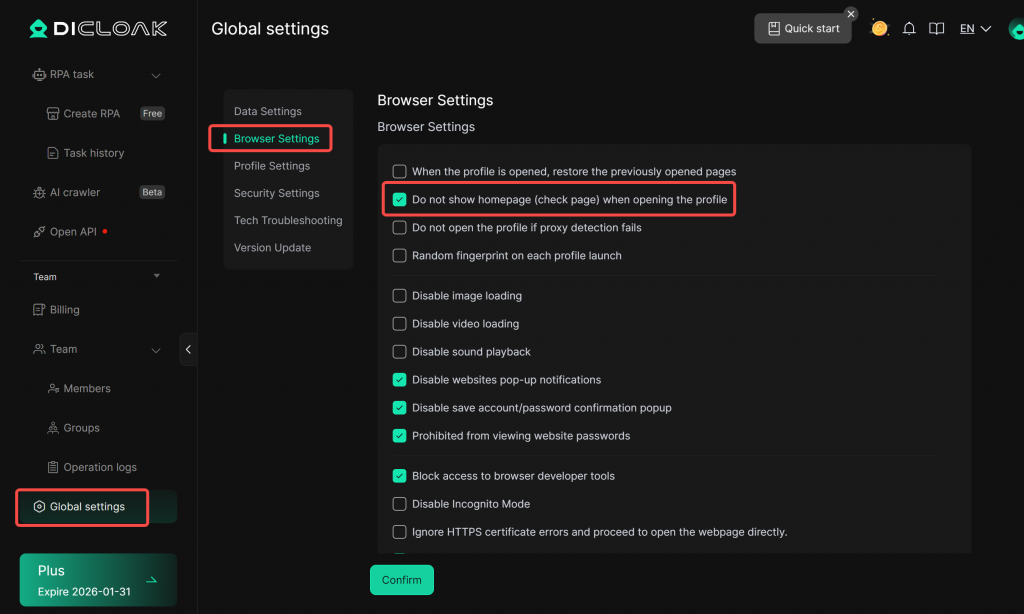Open the EN language dropdown

coord(975,29)
